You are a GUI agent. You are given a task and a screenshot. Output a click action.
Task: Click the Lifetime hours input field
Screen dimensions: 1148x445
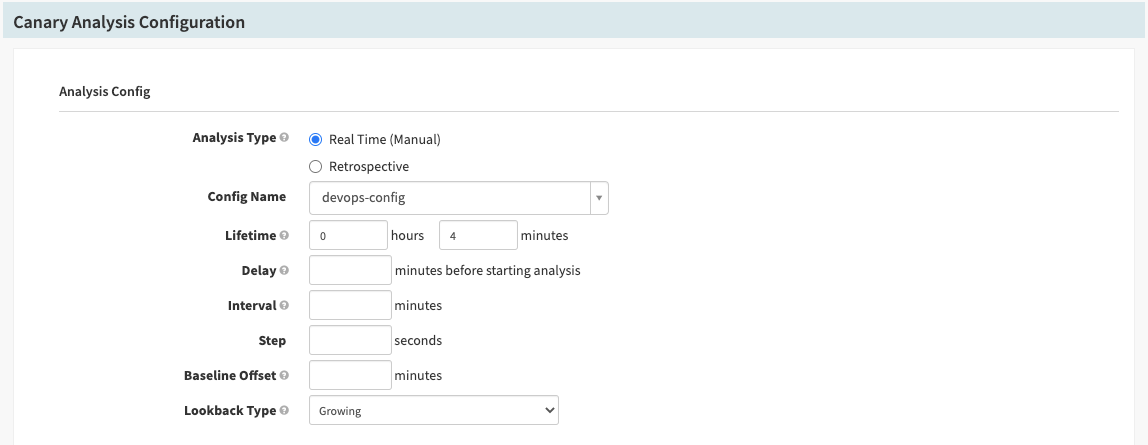point(348,236)
